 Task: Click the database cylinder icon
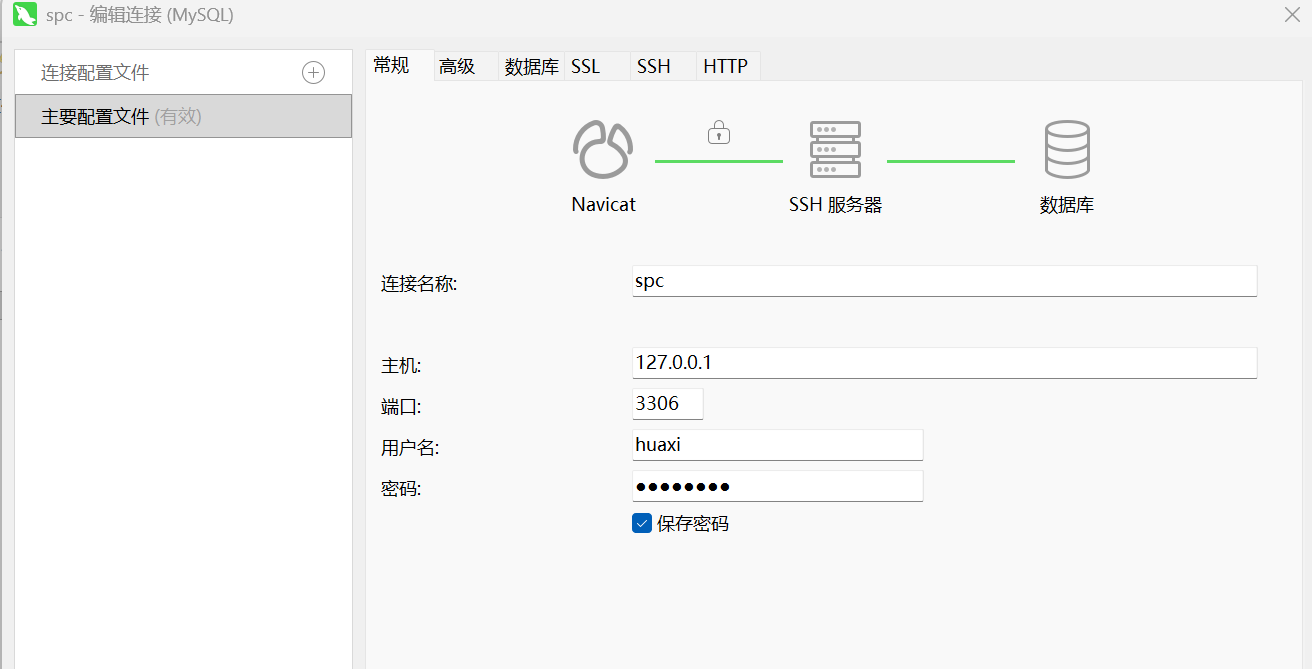point(1066,150)
